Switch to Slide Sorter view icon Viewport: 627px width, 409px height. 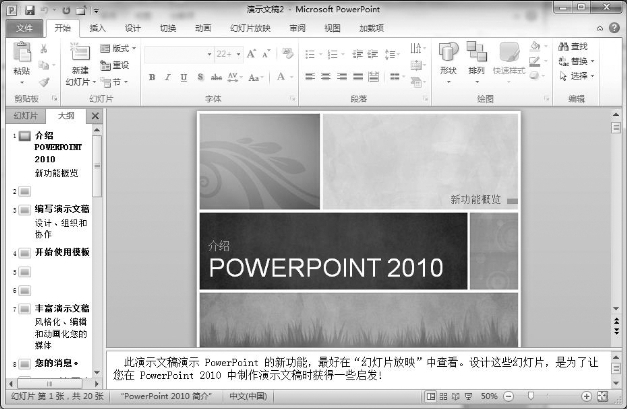(443, 396)
